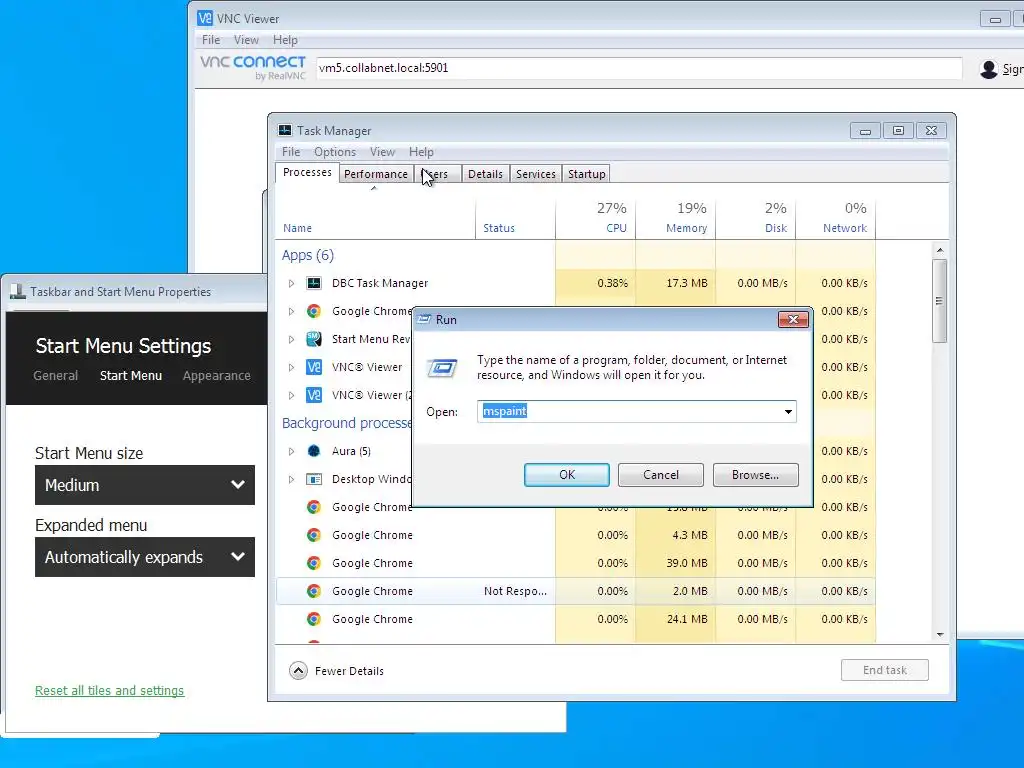Click Browse... in the Run dialog
This screenshot has height=768, width=1024.
tap(756, 475)
